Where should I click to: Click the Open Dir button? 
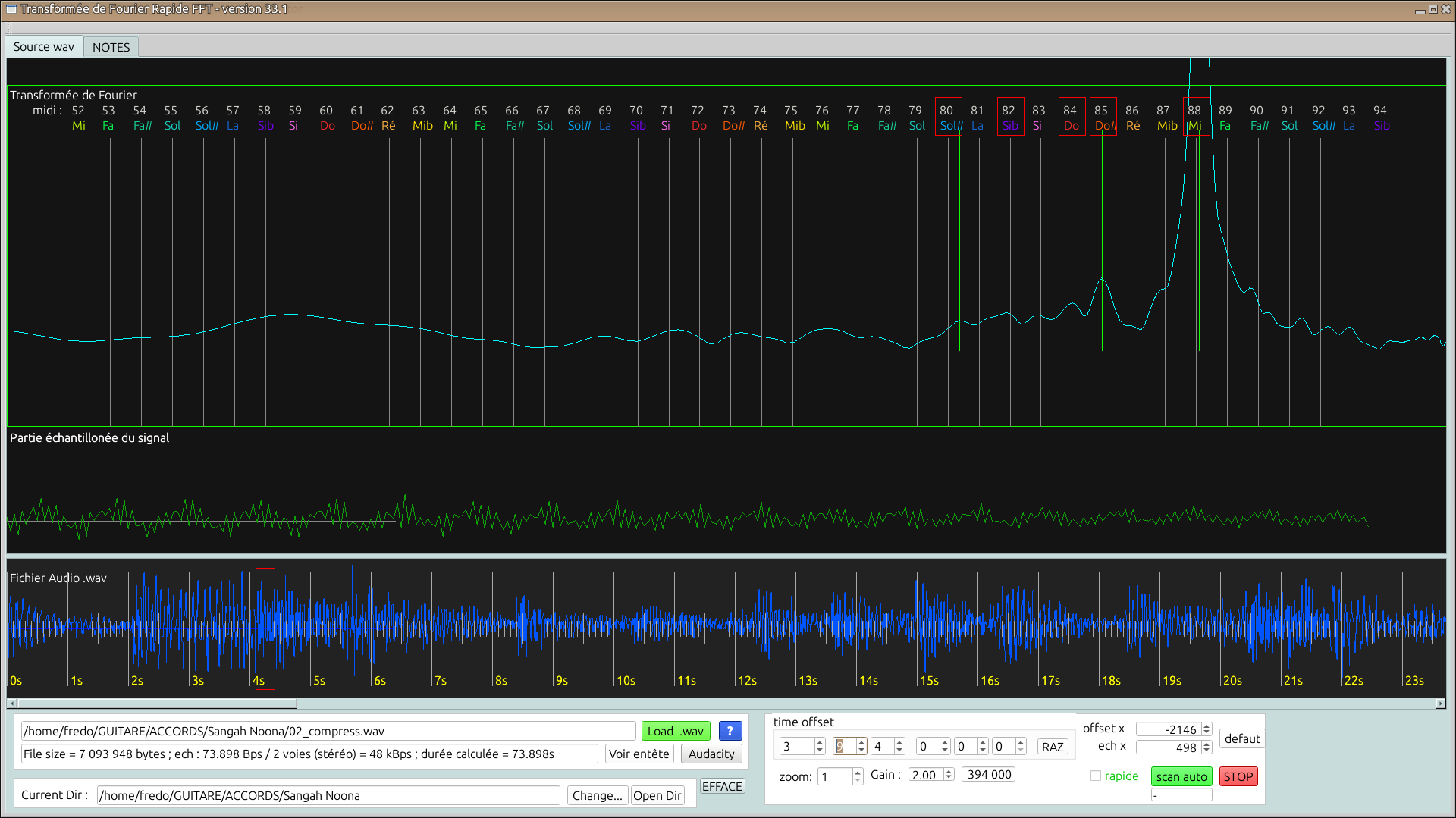(x=657, y=795)
